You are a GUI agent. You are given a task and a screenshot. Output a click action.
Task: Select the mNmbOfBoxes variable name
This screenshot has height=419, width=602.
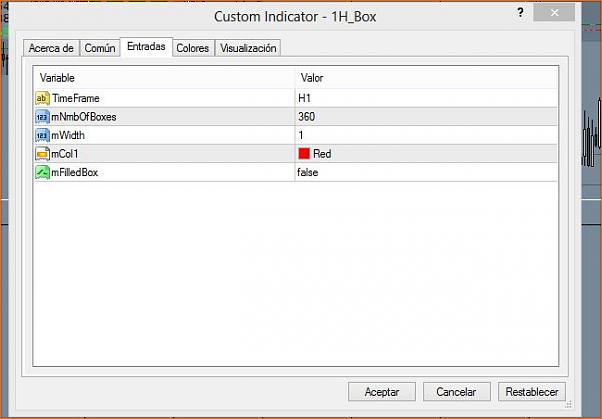tap(84, 117)
